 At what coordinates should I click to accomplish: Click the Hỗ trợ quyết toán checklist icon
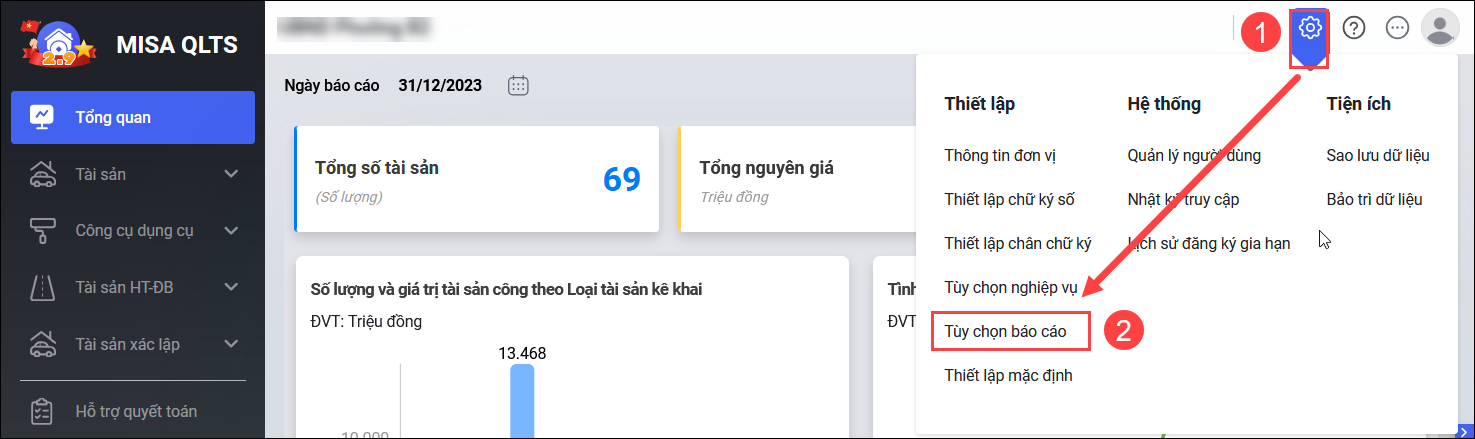[42, 411]
